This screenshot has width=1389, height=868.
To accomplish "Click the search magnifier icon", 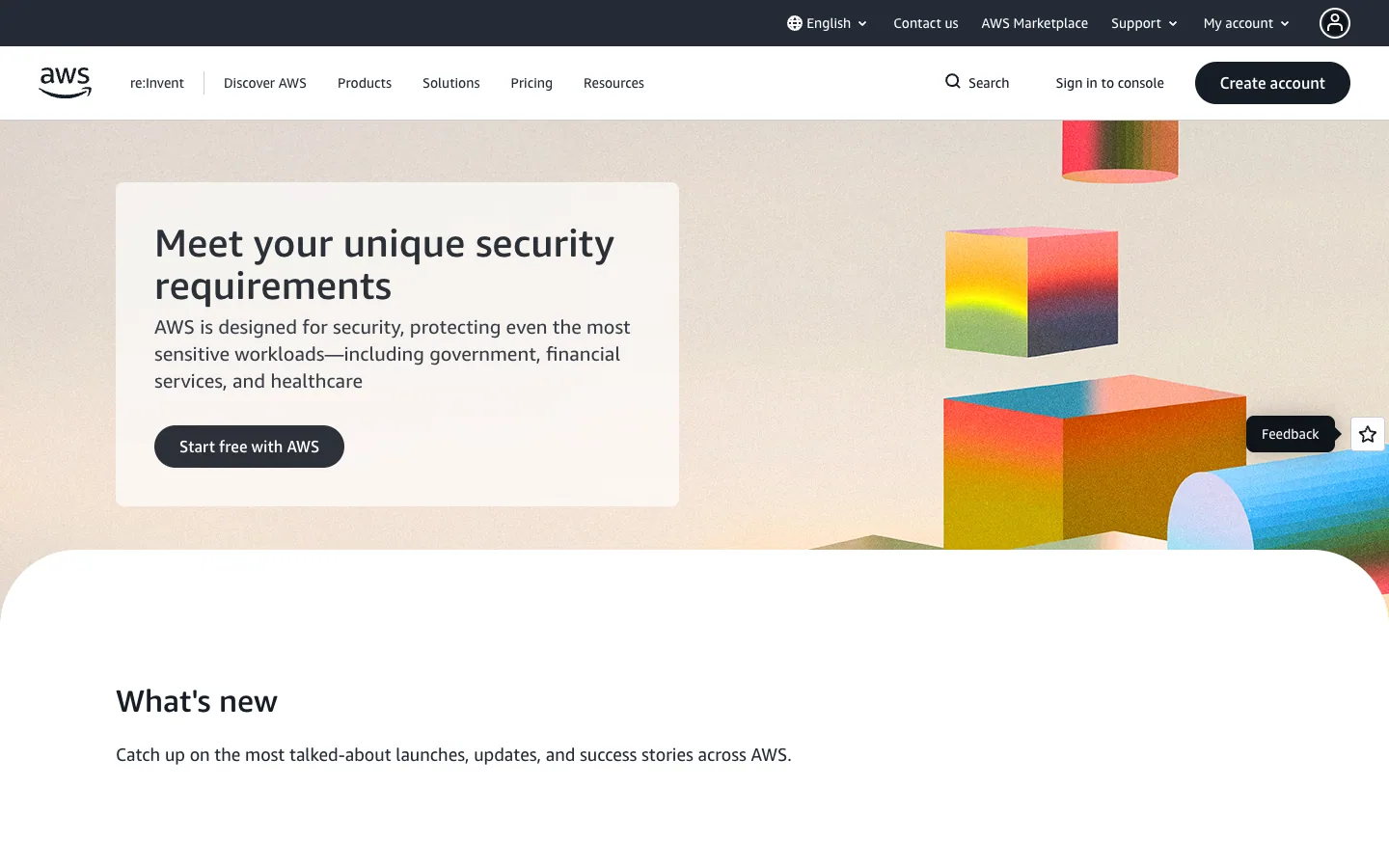I will click(x=953, y=82).
